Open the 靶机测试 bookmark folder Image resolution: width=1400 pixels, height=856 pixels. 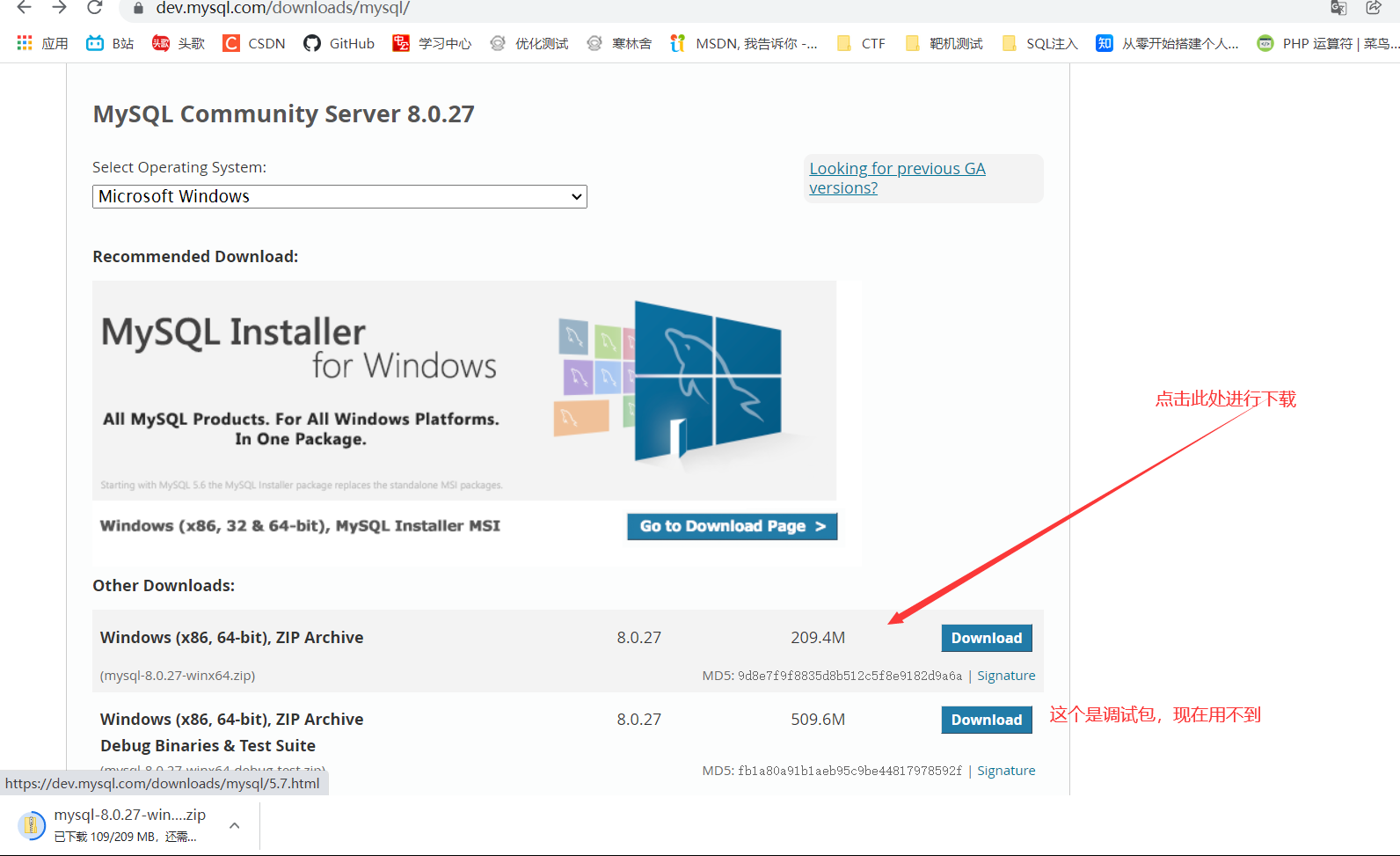(944, 43)
